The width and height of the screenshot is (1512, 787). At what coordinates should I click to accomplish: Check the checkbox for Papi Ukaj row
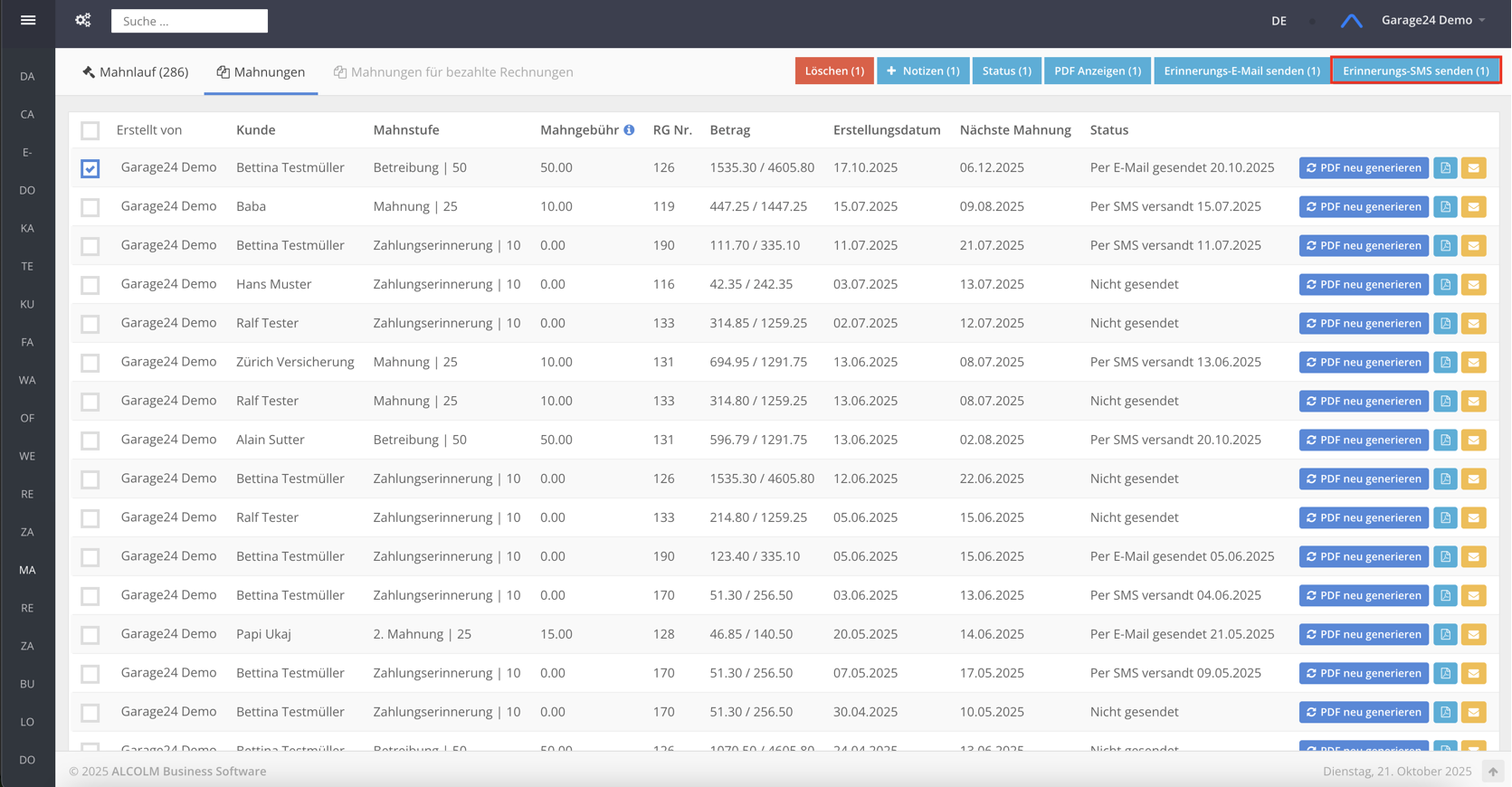90,635
